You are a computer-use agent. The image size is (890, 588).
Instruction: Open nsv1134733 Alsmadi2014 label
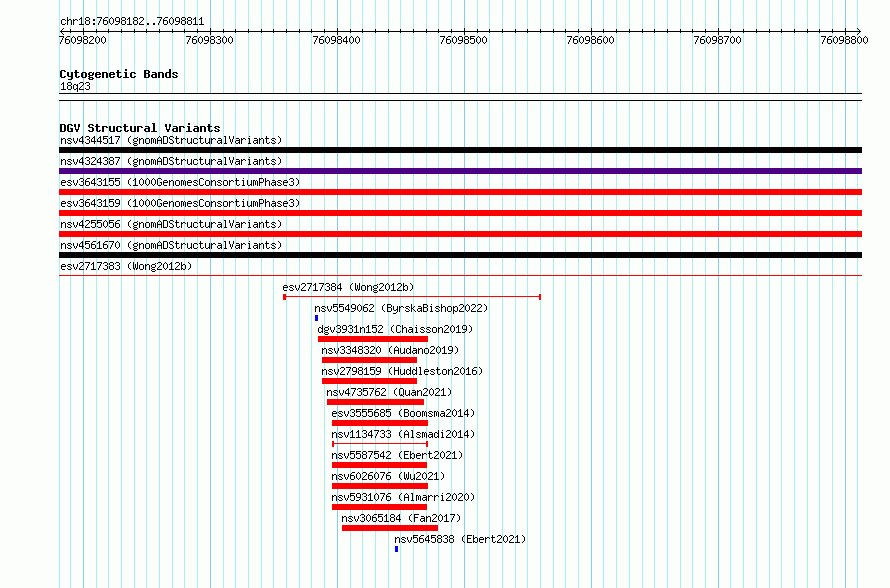(403, 434)
